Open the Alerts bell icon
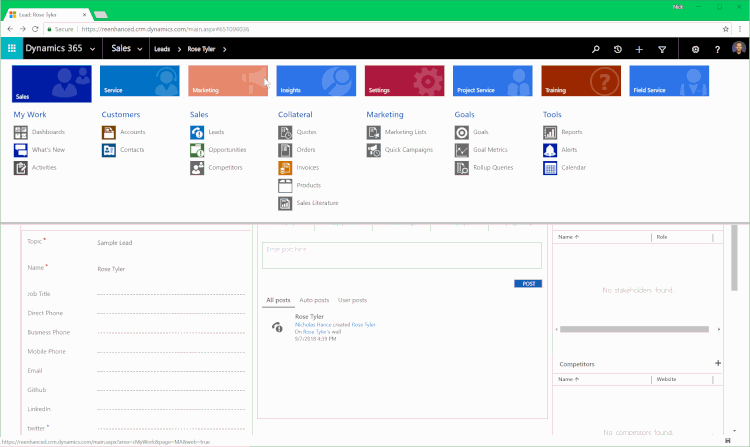 point(550,150)
